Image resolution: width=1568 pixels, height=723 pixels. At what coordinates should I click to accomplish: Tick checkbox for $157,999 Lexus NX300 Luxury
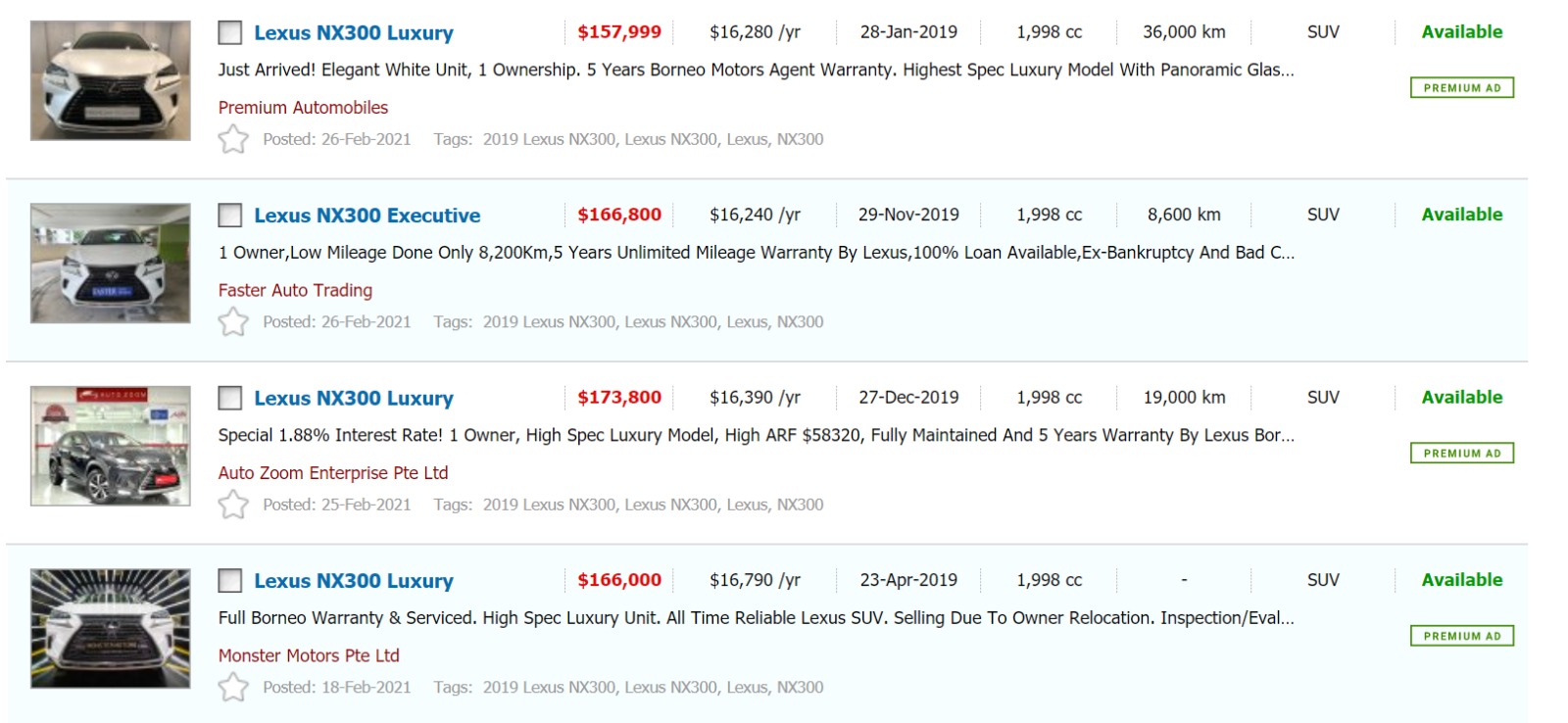(230, 33)
